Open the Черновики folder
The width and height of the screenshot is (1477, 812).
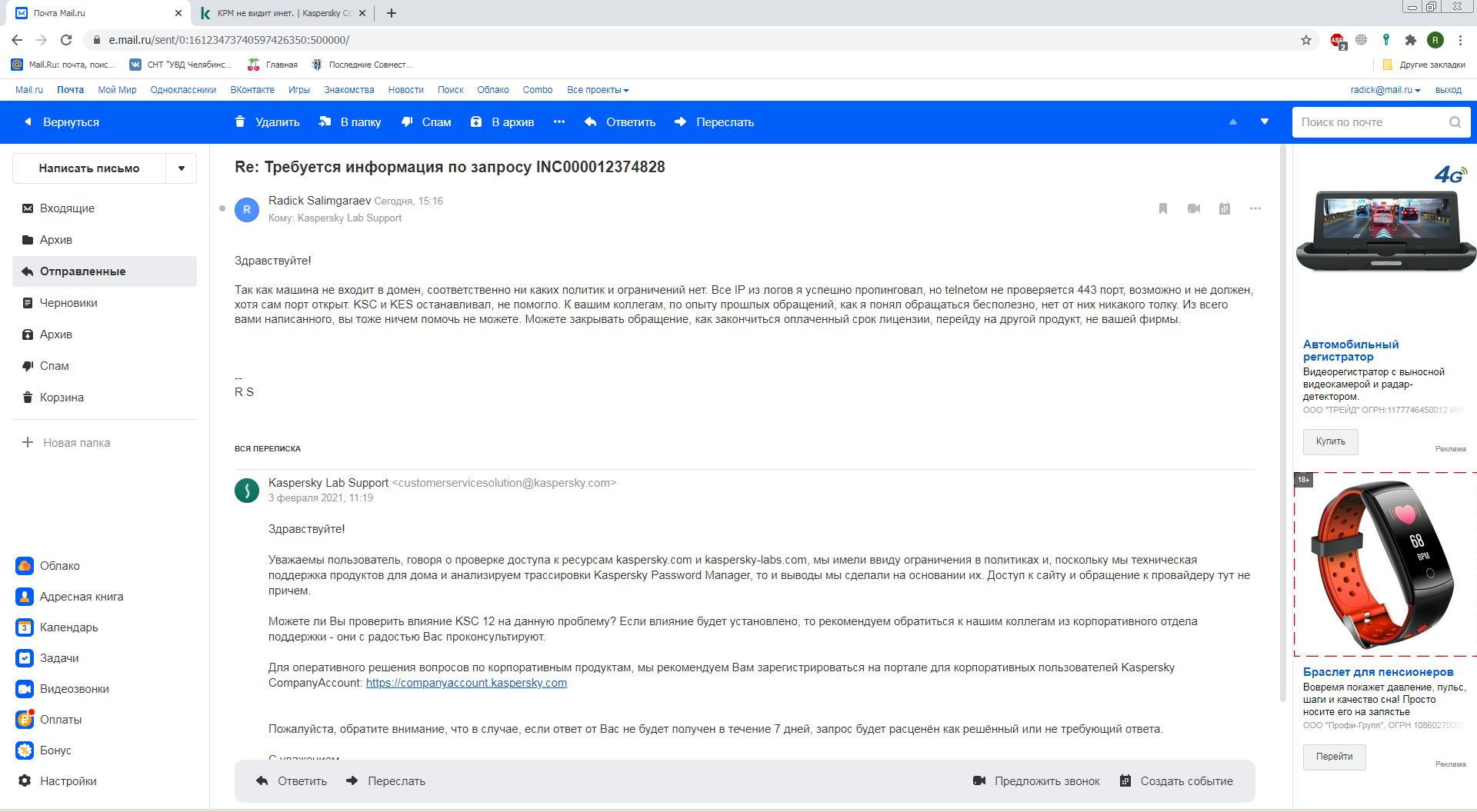pos(105,303)
